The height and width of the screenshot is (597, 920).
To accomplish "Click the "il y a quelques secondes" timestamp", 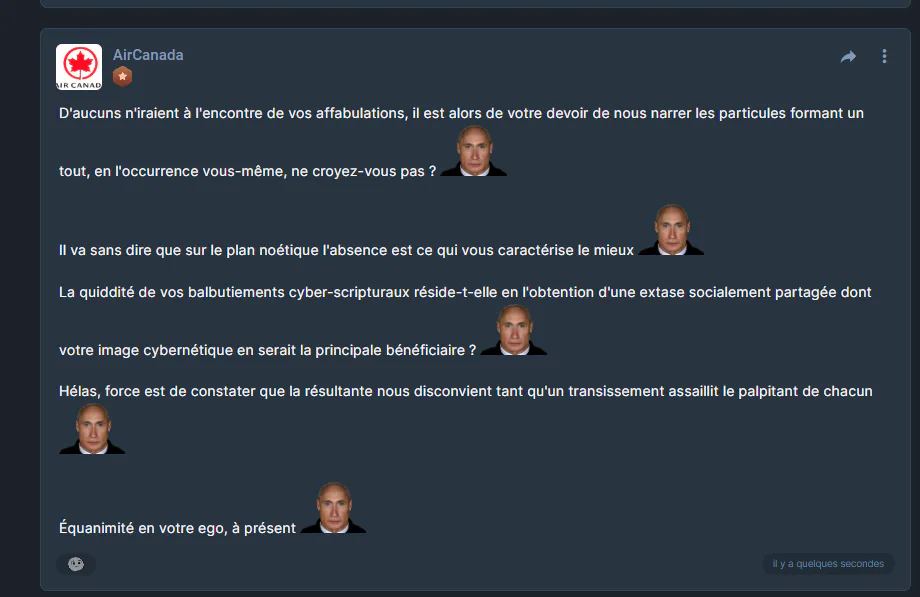I will [x=828, y=564].
